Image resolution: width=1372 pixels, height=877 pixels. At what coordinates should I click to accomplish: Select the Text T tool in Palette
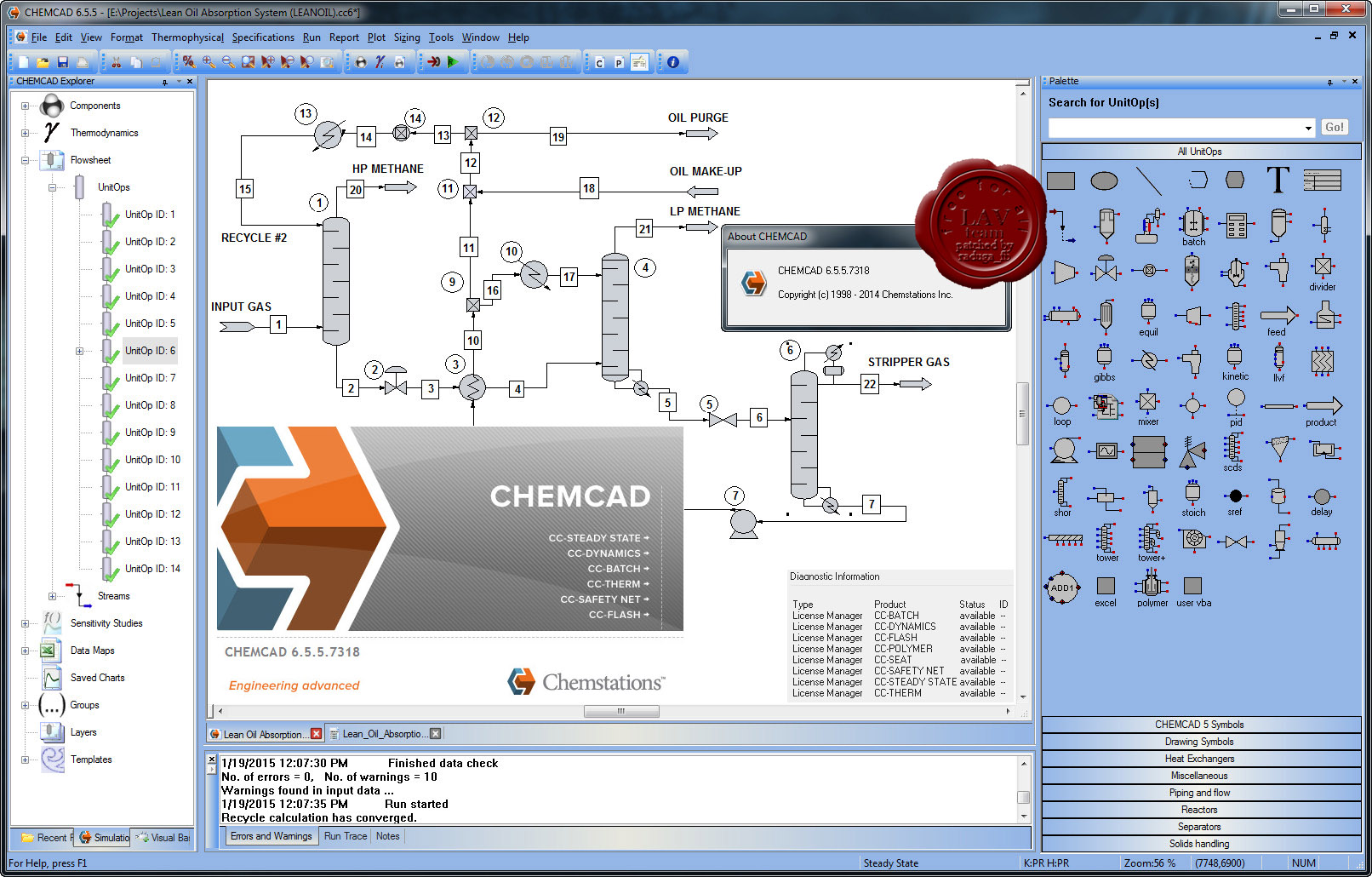coord(1278,180)
